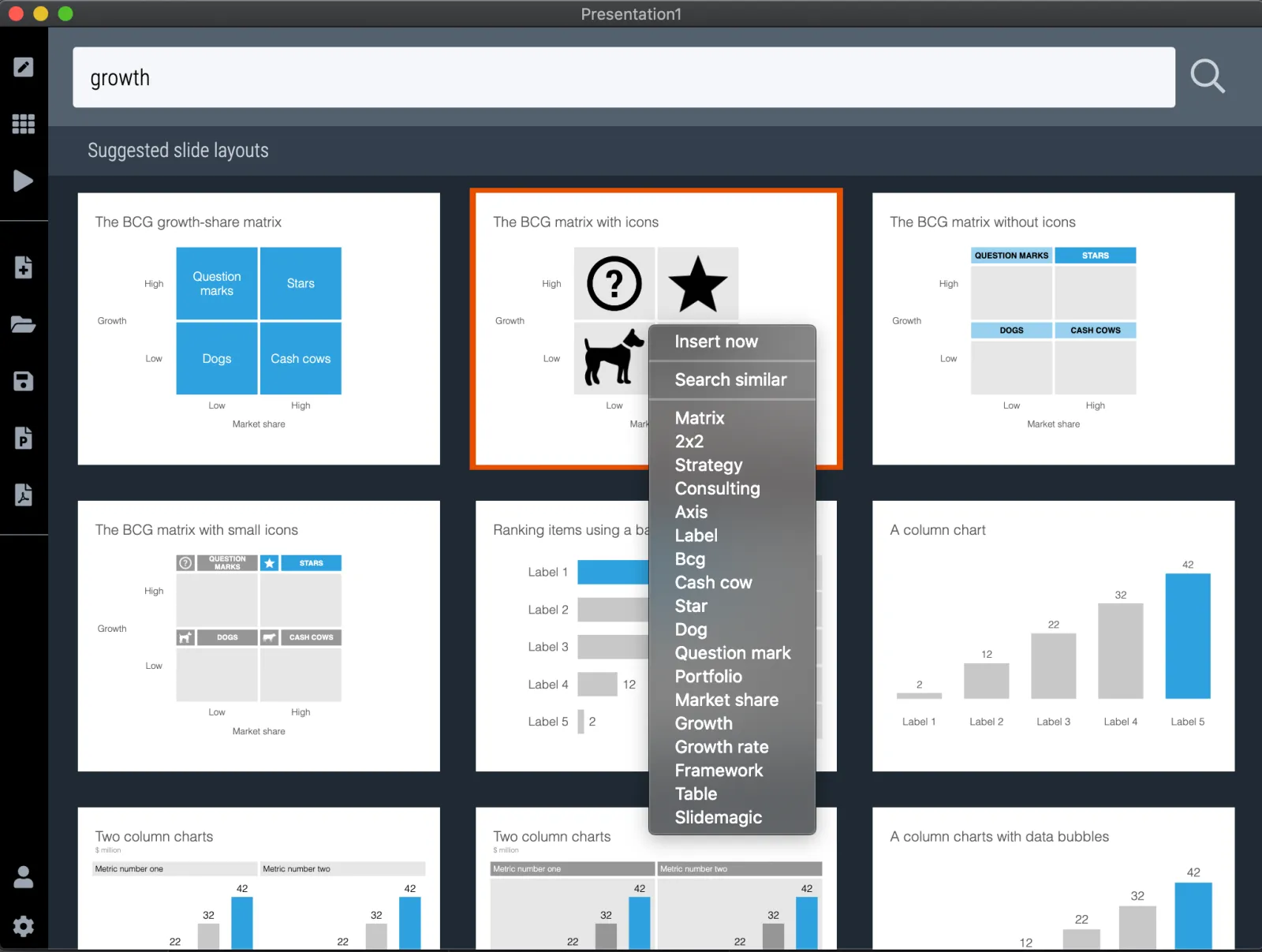Open settings with the gear icon
1262x952 pixels.
pos(24,926)
